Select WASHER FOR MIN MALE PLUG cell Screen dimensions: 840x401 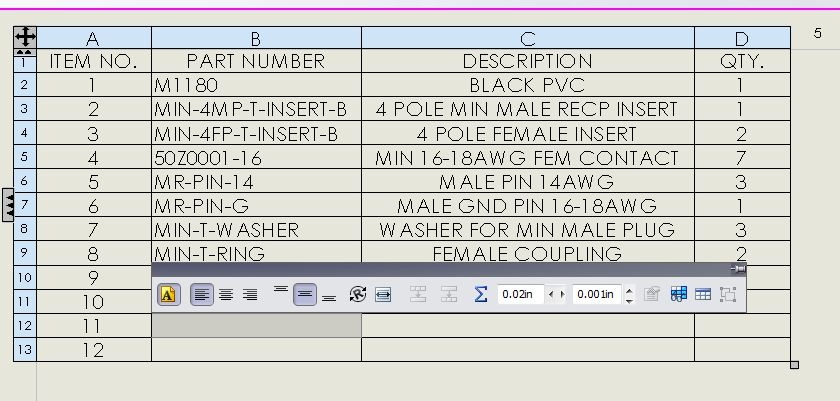coord(528,229)
